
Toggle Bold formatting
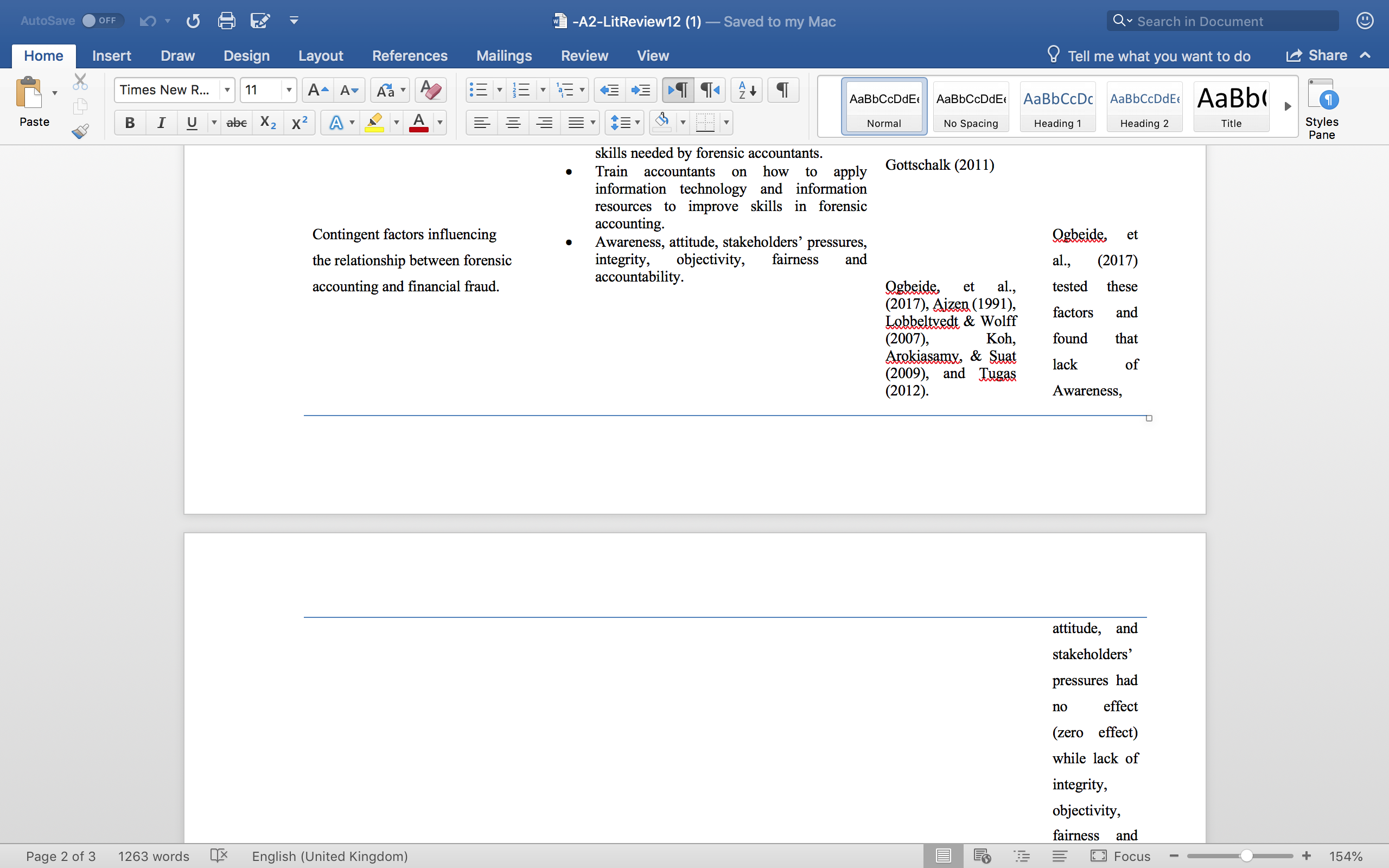pos(130,122)
